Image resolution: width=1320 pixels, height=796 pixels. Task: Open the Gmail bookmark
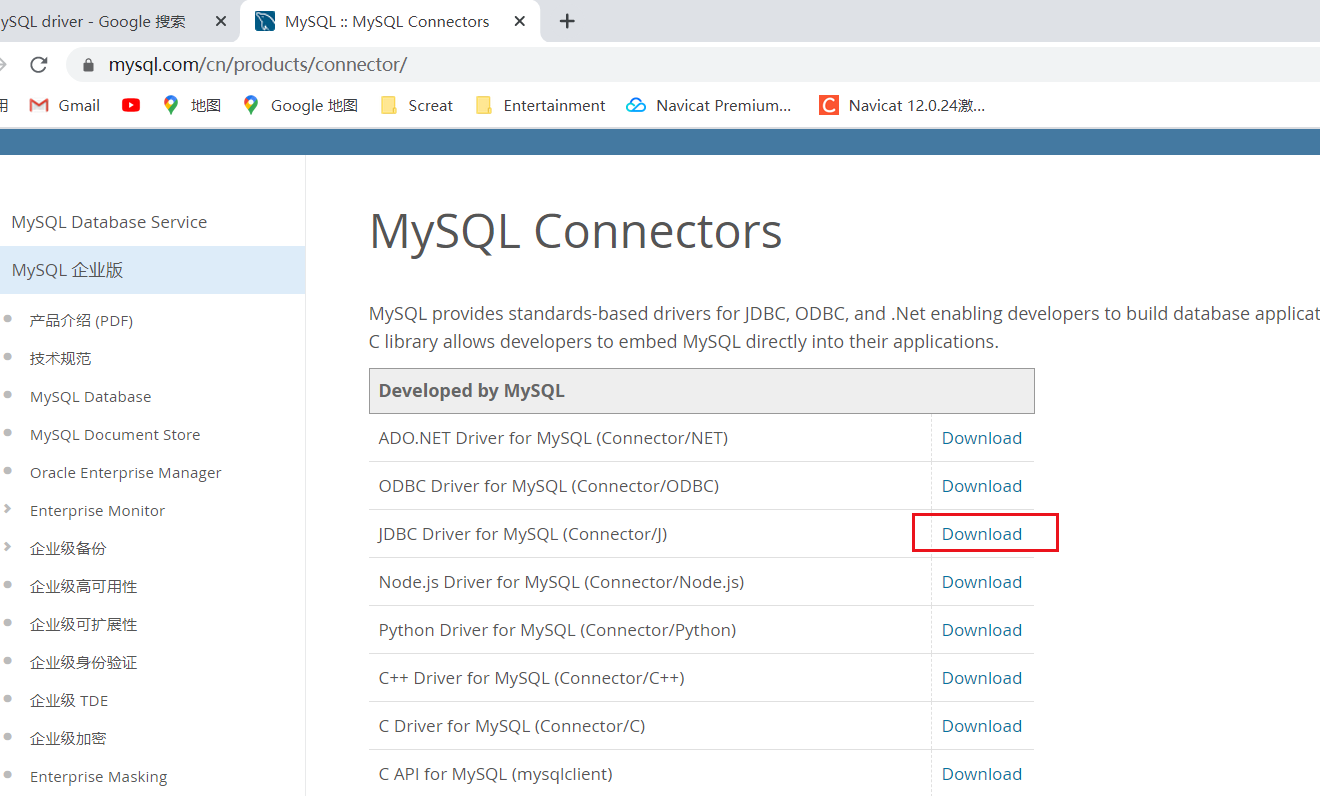tap(64, 105)
